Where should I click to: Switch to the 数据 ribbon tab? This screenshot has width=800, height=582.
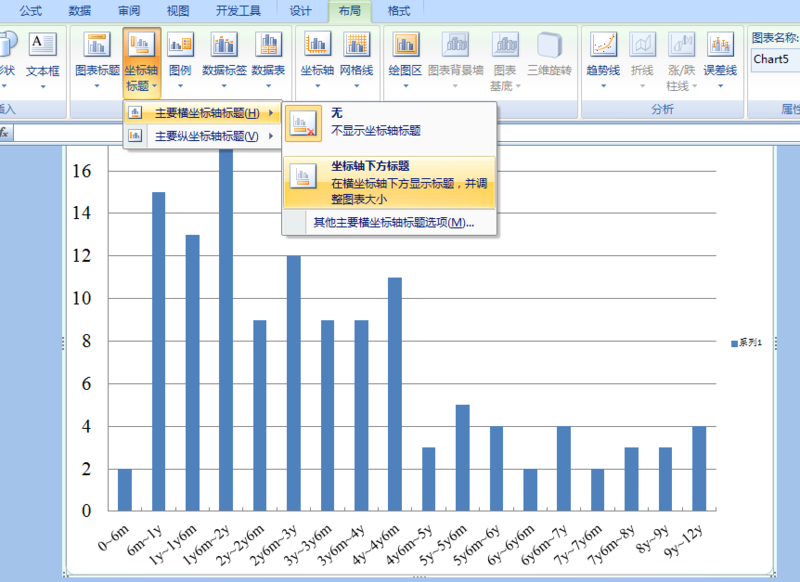[80, 11]
